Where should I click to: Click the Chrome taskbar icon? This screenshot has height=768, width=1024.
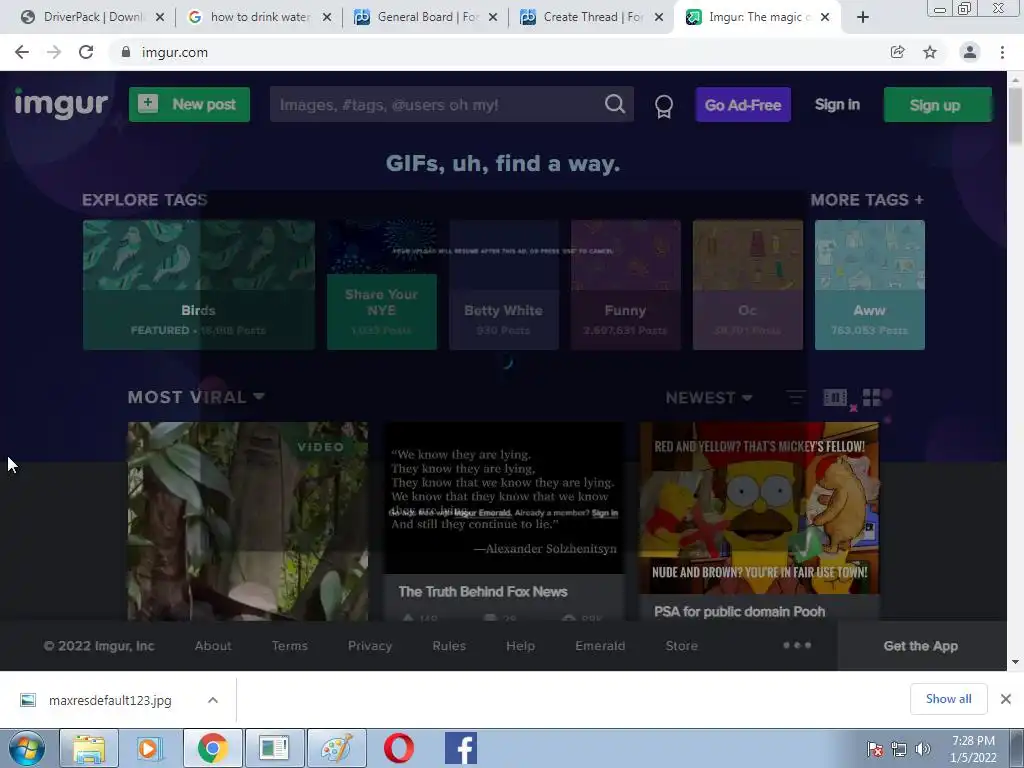tap(212, 748)
